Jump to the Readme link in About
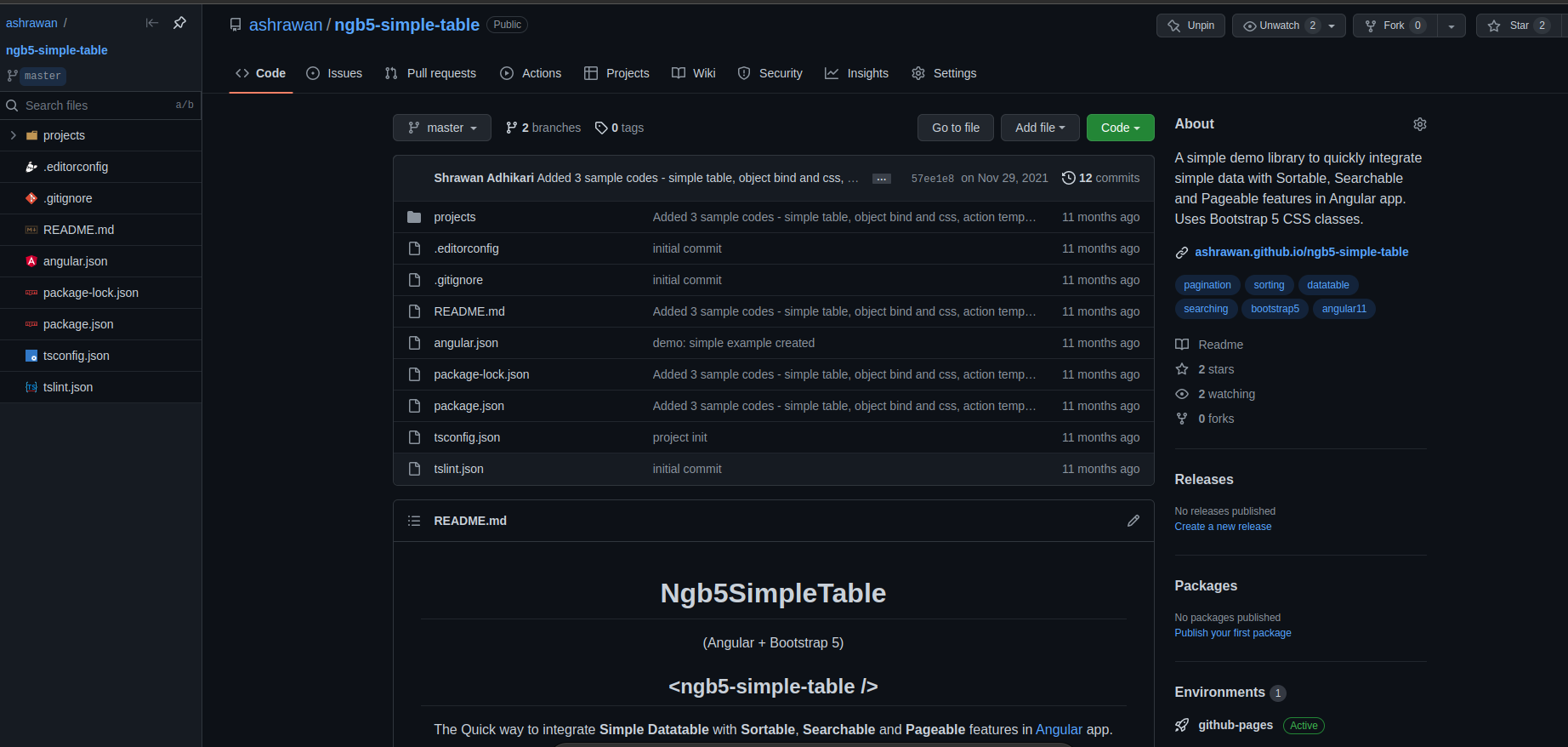Viewport: 1568px width, 747px height. click(1210, 345)
